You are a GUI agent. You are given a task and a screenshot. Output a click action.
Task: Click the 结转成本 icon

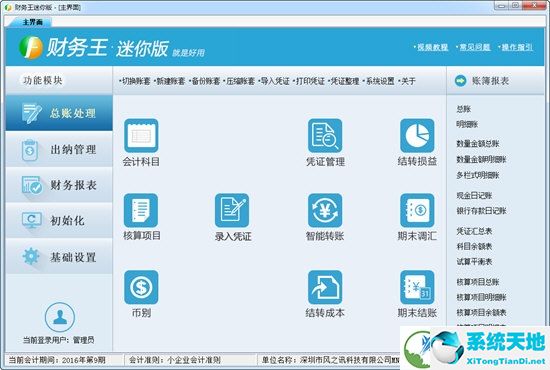pyautogui.click(x=325, y=287)
